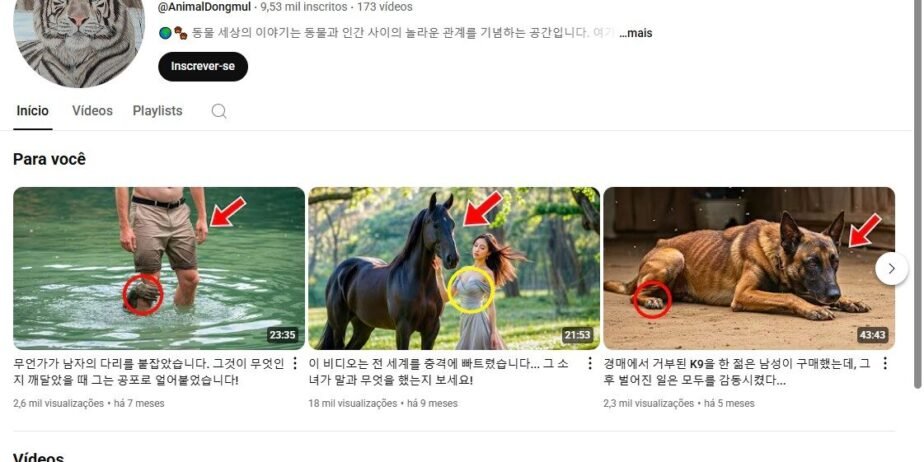Open the Playlists tab

[x=157, y=111]
